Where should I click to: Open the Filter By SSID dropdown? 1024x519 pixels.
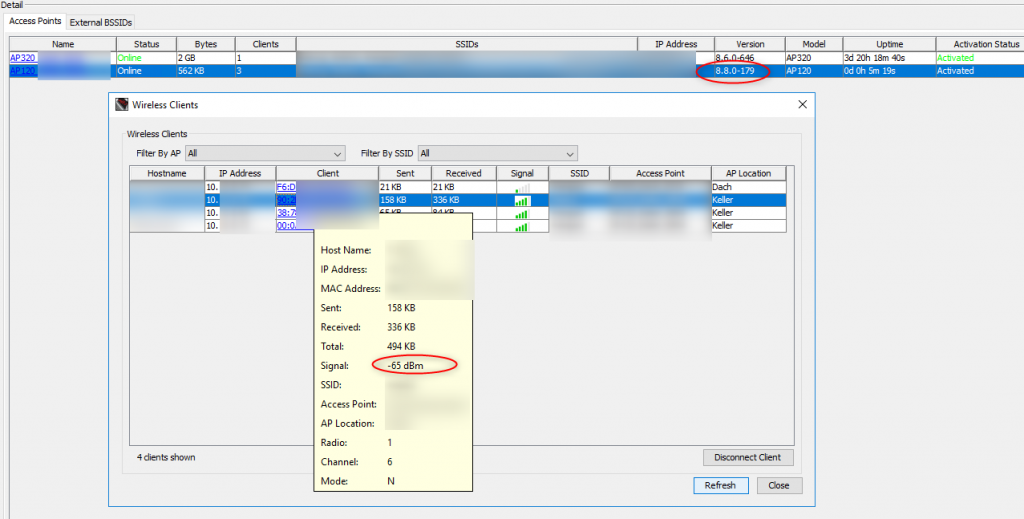click(x=497, y=154)
